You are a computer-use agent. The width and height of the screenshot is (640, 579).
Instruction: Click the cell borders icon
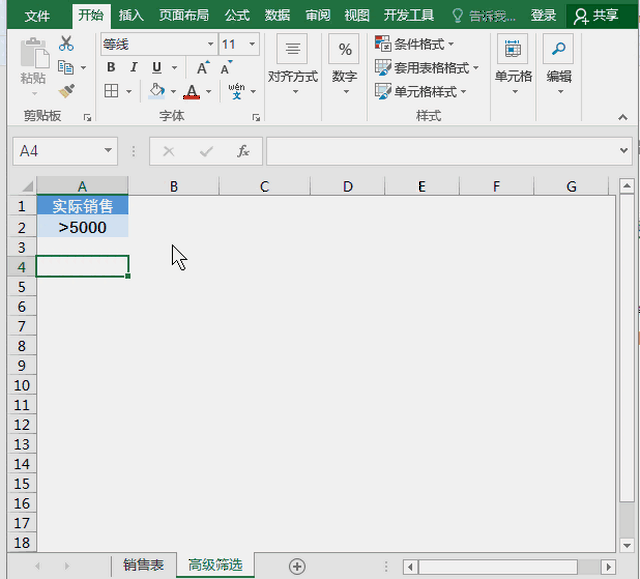coord(111,91)
